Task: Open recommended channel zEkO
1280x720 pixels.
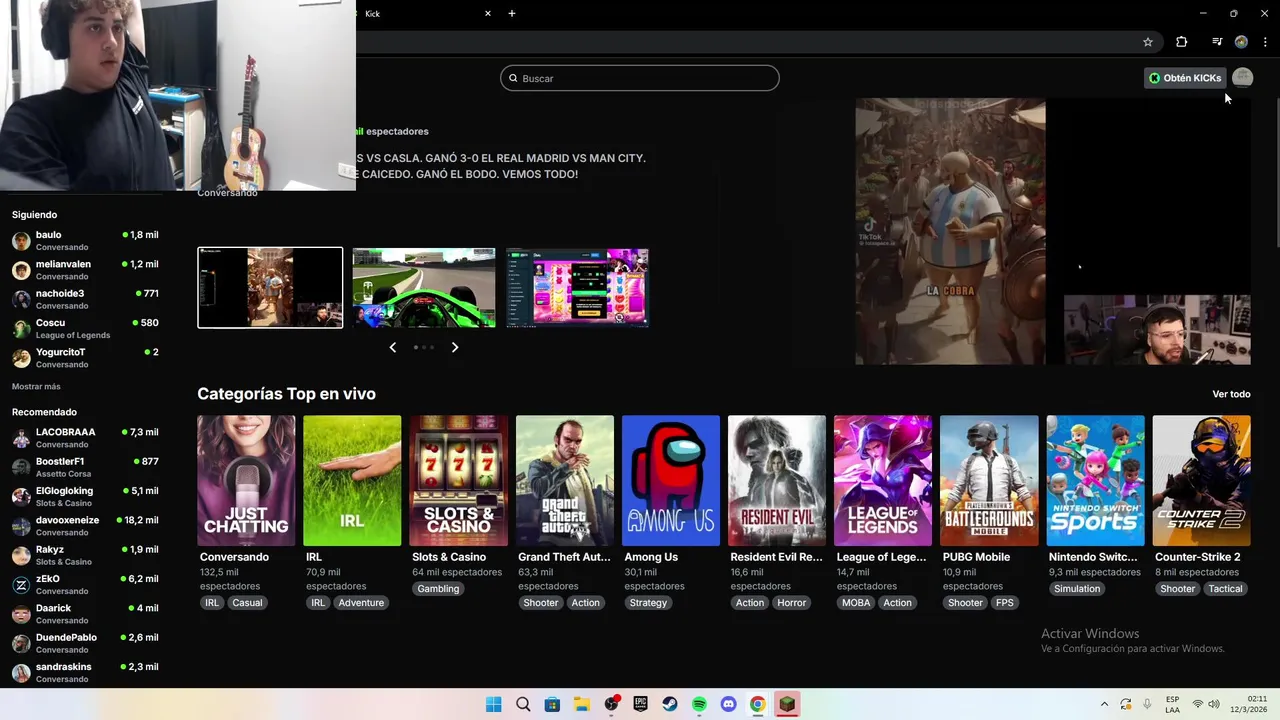Action: (x=85, y=584)
